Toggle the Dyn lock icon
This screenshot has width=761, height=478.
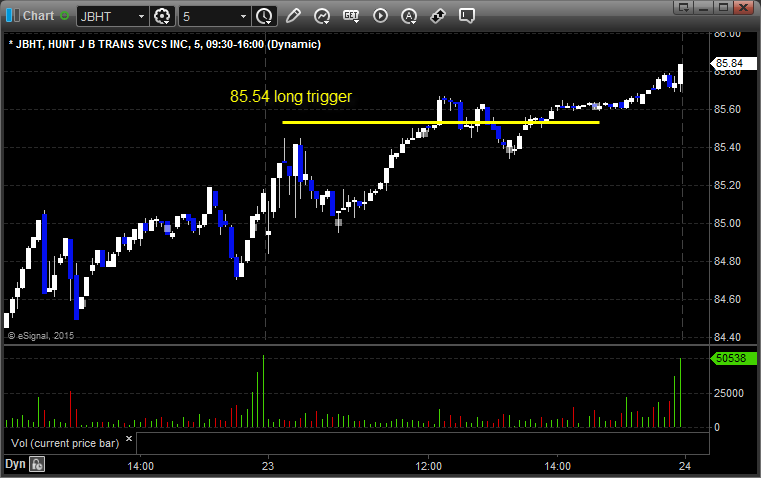pos(37,464)
